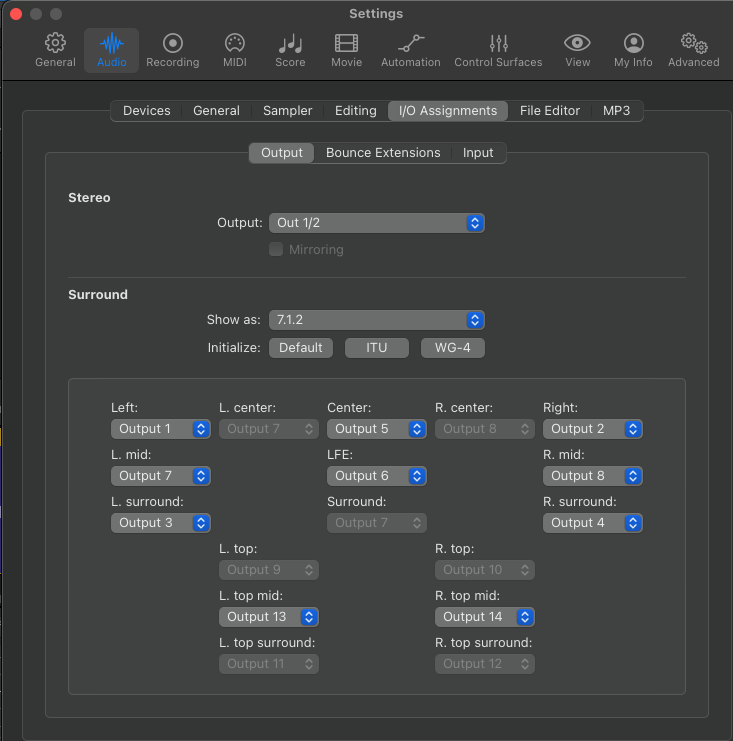Viewport: 733px width, 741px height.
Task: Switch to the File Editor tab
Action: pyautogui.click(x=549, y=111)
